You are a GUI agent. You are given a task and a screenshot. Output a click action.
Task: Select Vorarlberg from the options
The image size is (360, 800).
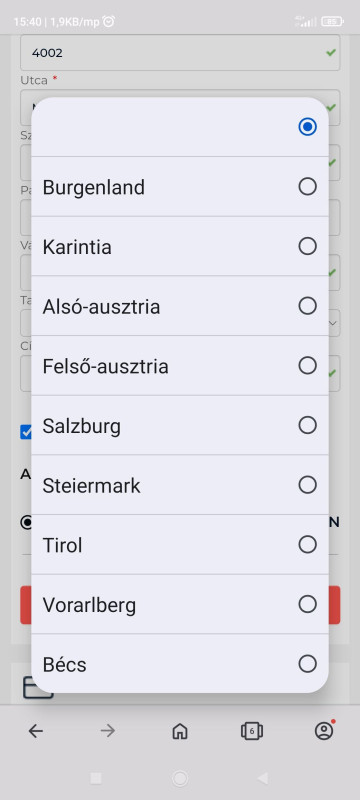pos(179,605)
